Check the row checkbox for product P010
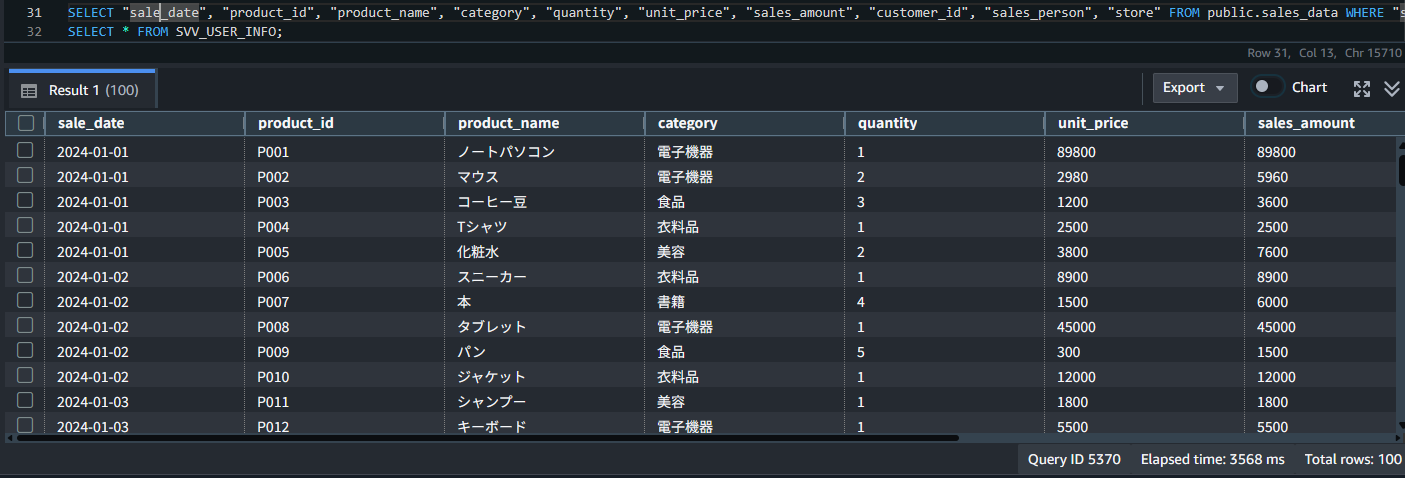The height and width of the screenshot is (478, 1405). pos(25,376)
